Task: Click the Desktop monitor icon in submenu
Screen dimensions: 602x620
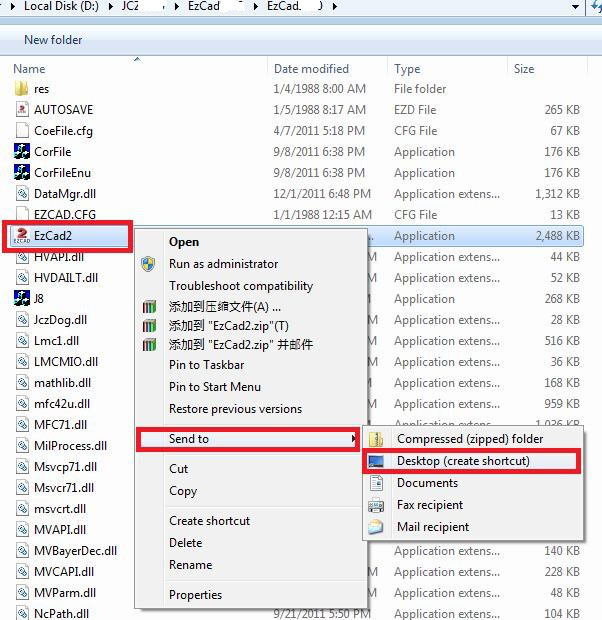Action: click(x=375, y=461)
